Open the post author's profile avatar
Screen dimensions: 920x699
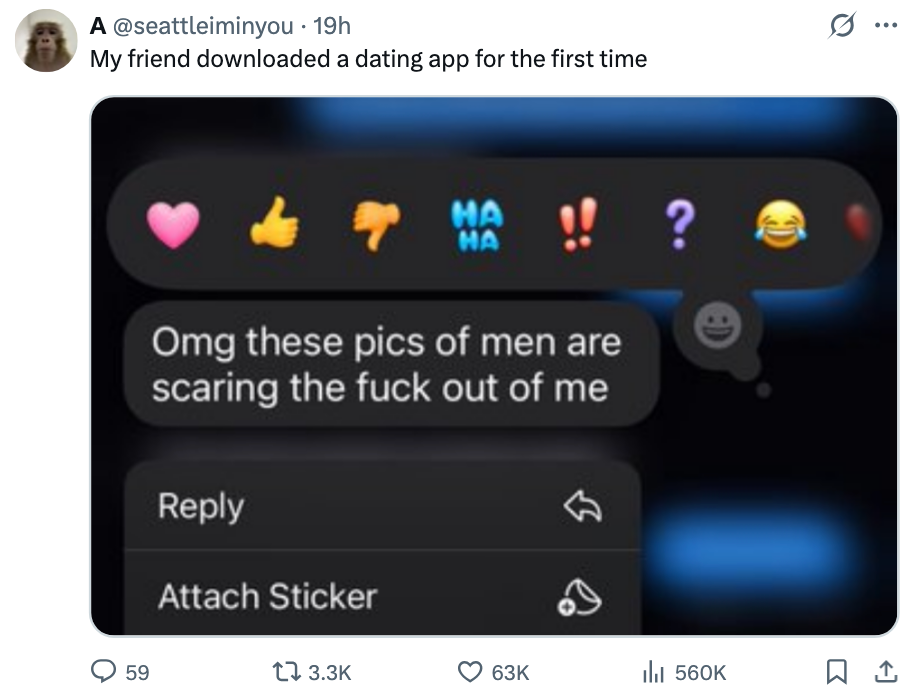coord(48,40)
